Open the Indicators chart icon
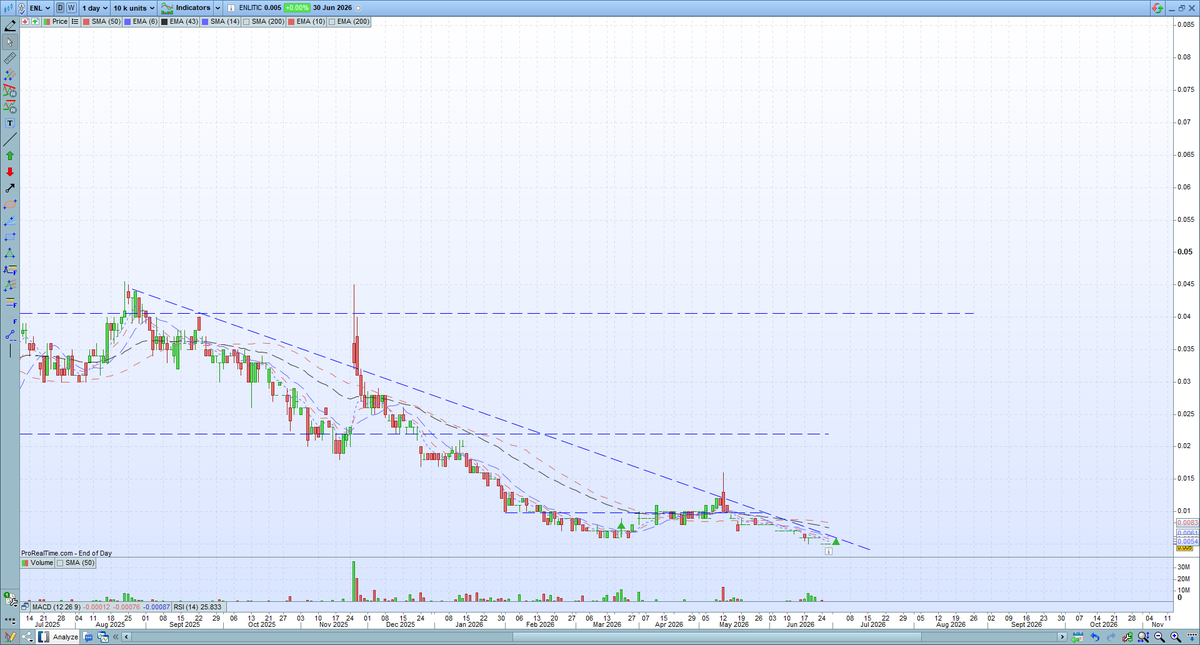 (x=167, y=7)
